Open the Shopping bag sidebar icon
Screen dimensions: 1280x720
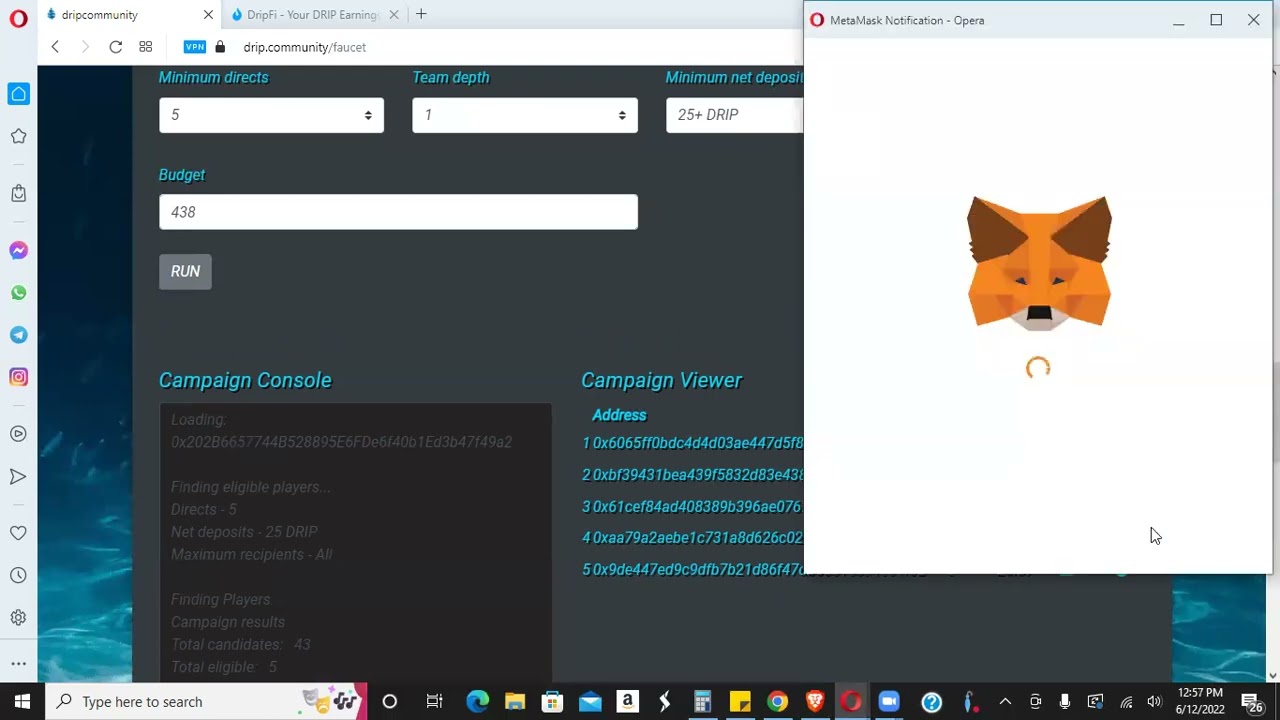18,193
